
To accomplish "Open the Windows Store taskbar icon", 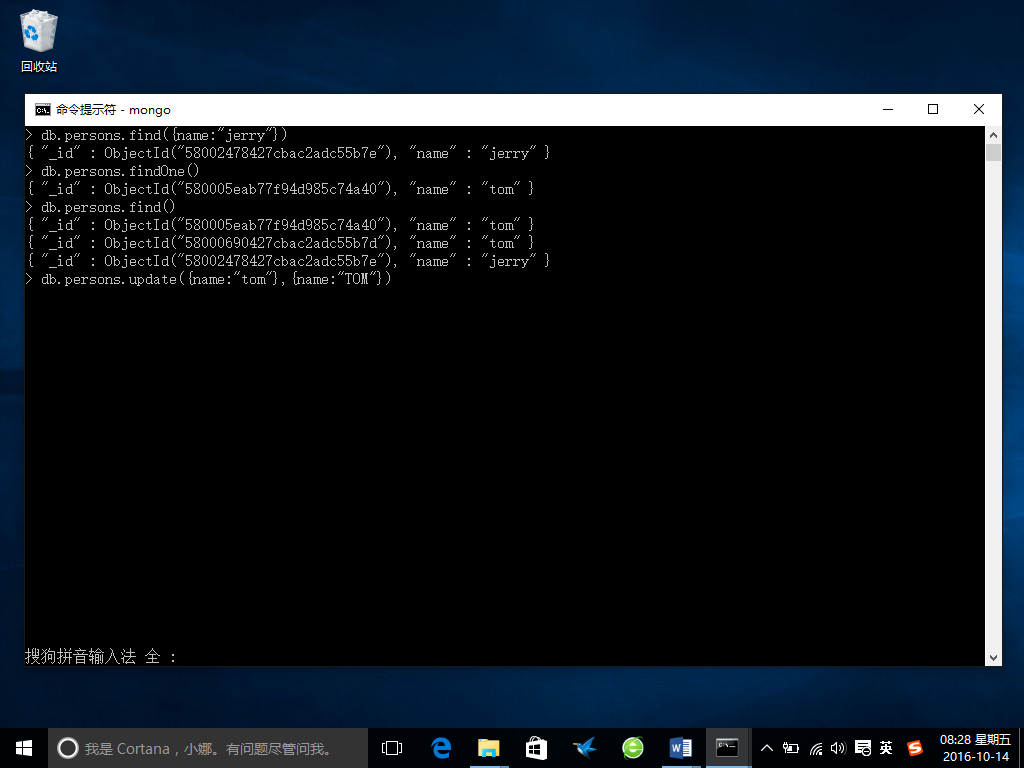I will (536, 748).
